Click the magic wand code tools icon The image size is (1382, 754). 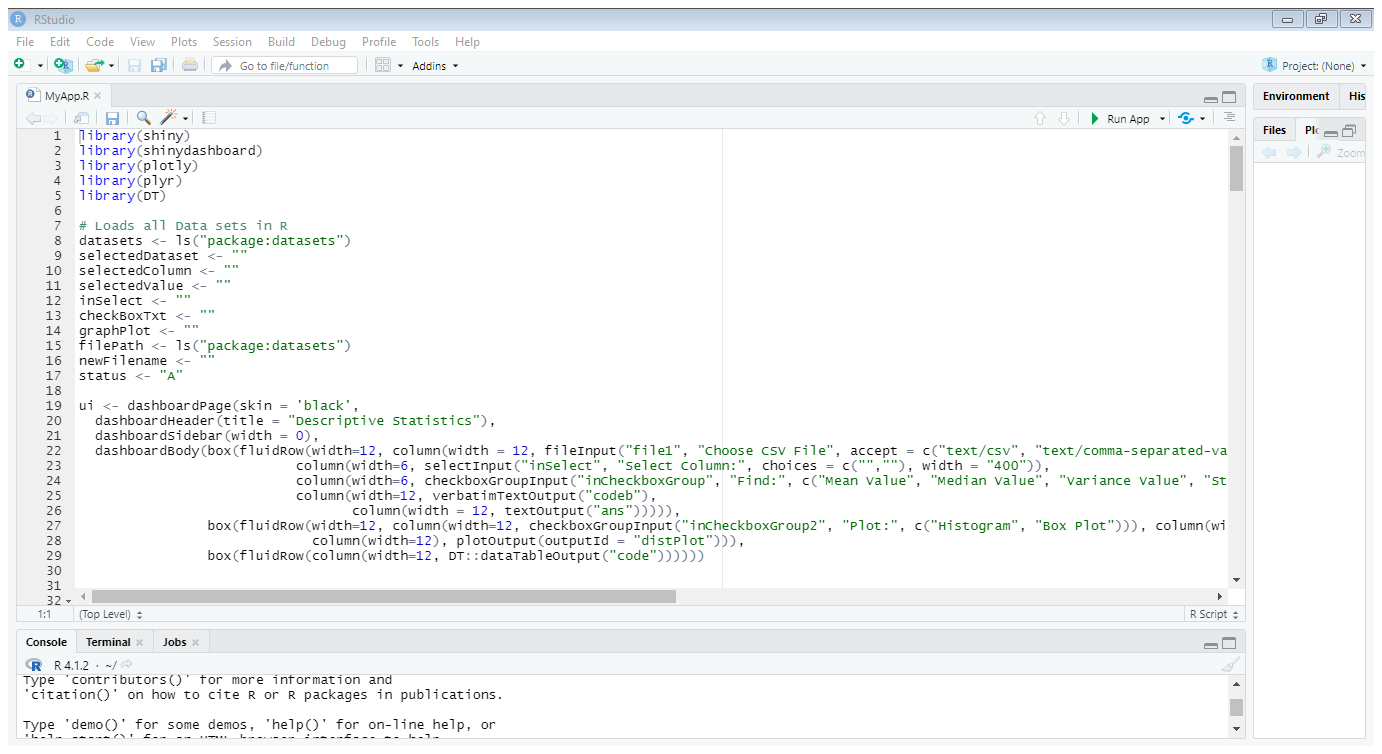coord(168,117)
